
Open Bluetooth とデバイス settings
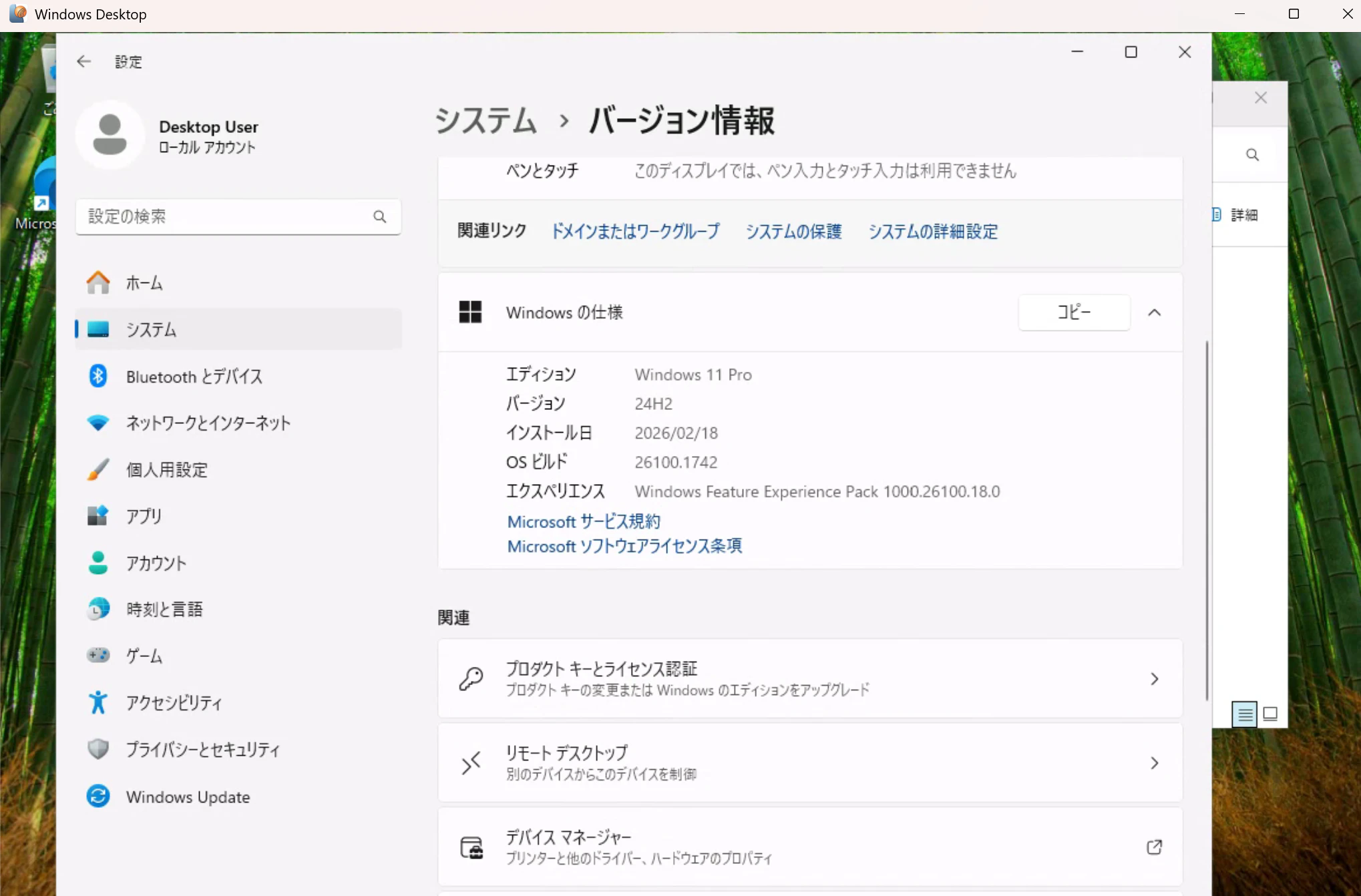238,376
